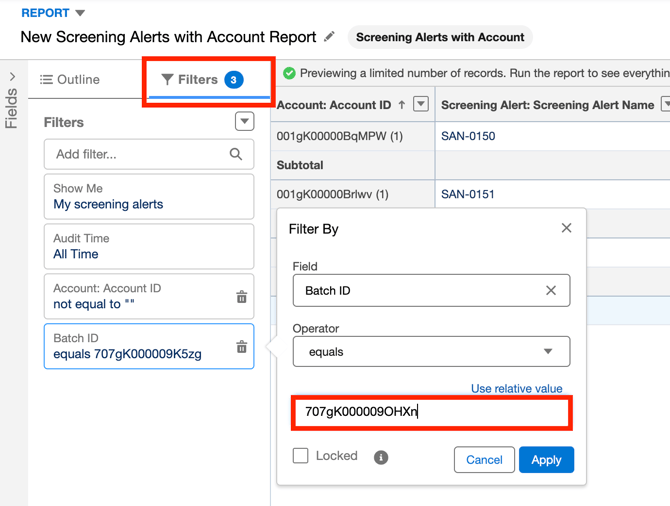
Task: Open the Show Me filter card
Action: point(149,197)
